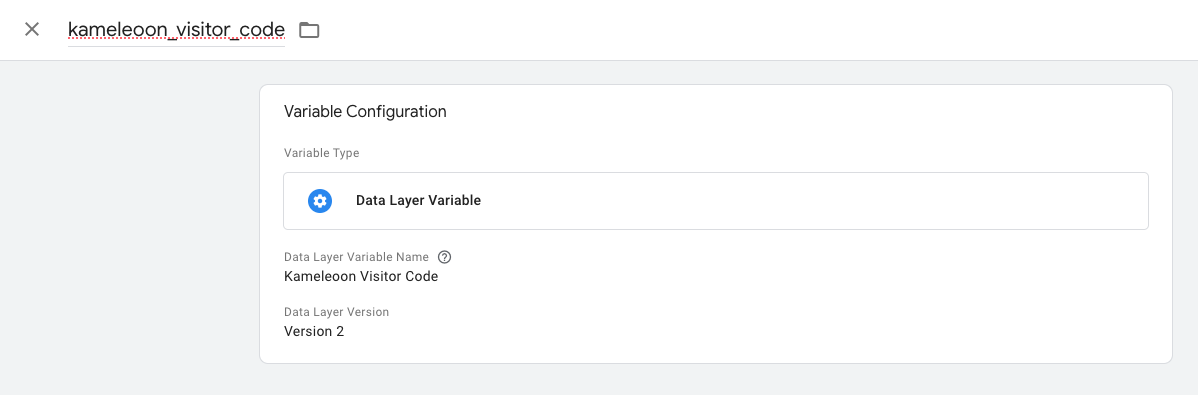Edit the kameleoon_visitor_code name field
This screenshot has height=395, width=1198.
point(176,30)
